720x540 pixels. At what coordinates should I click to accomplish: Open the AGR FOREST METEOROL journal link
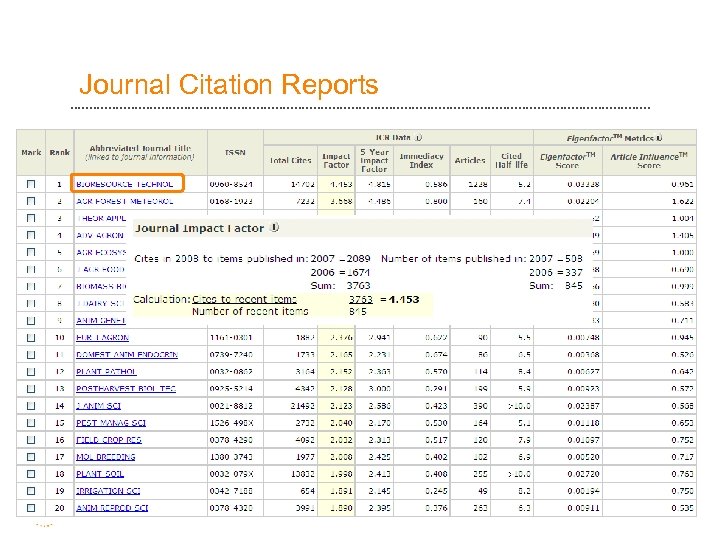124,201
